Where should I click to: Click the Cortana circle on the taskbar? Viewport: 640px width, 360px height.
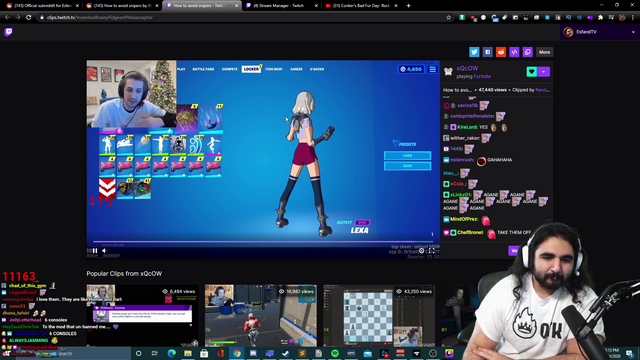pyautogui.click(x=138, y=353)
